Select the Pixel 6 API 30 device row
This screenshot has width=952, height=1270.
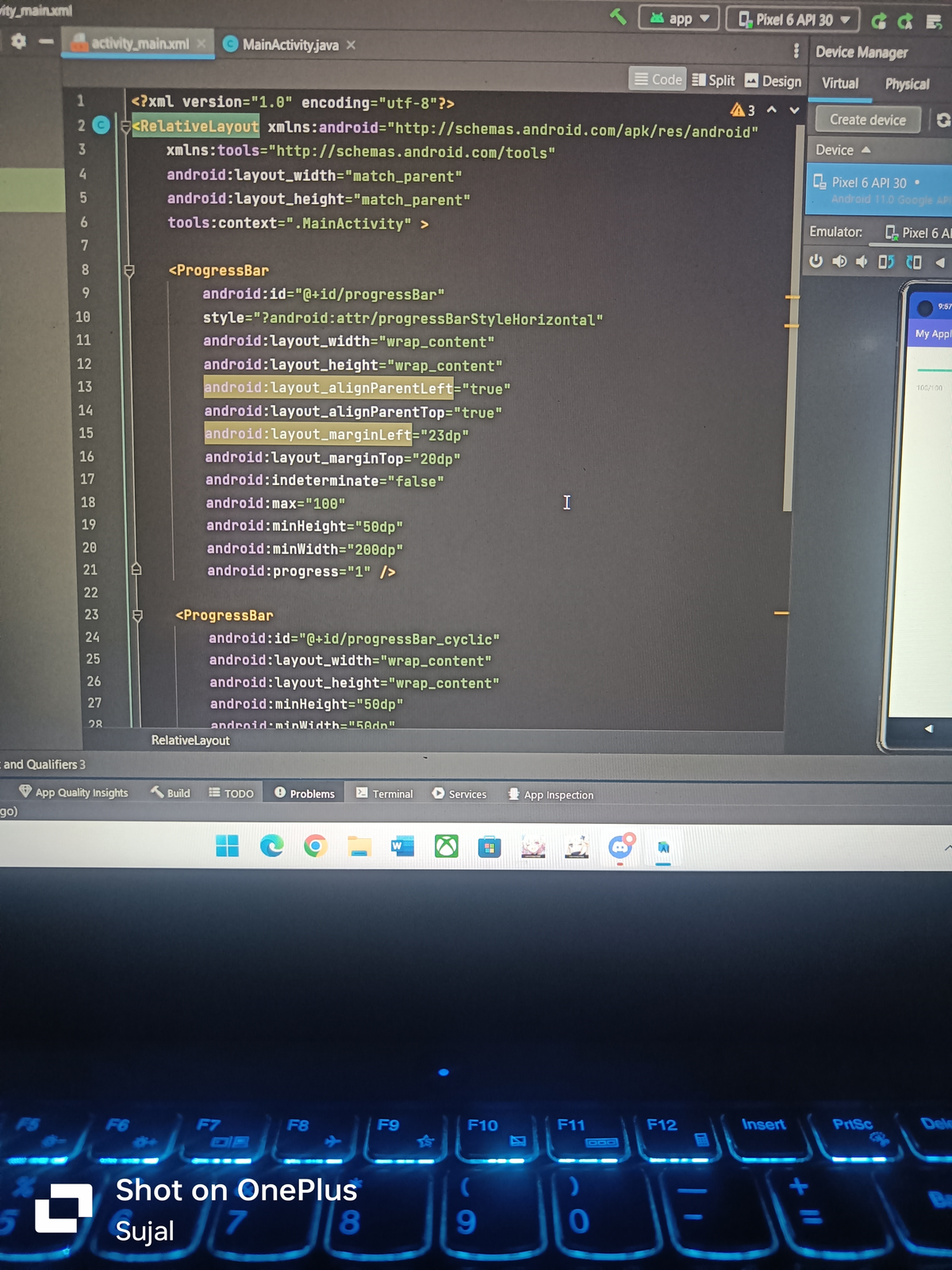coord(879,190)
